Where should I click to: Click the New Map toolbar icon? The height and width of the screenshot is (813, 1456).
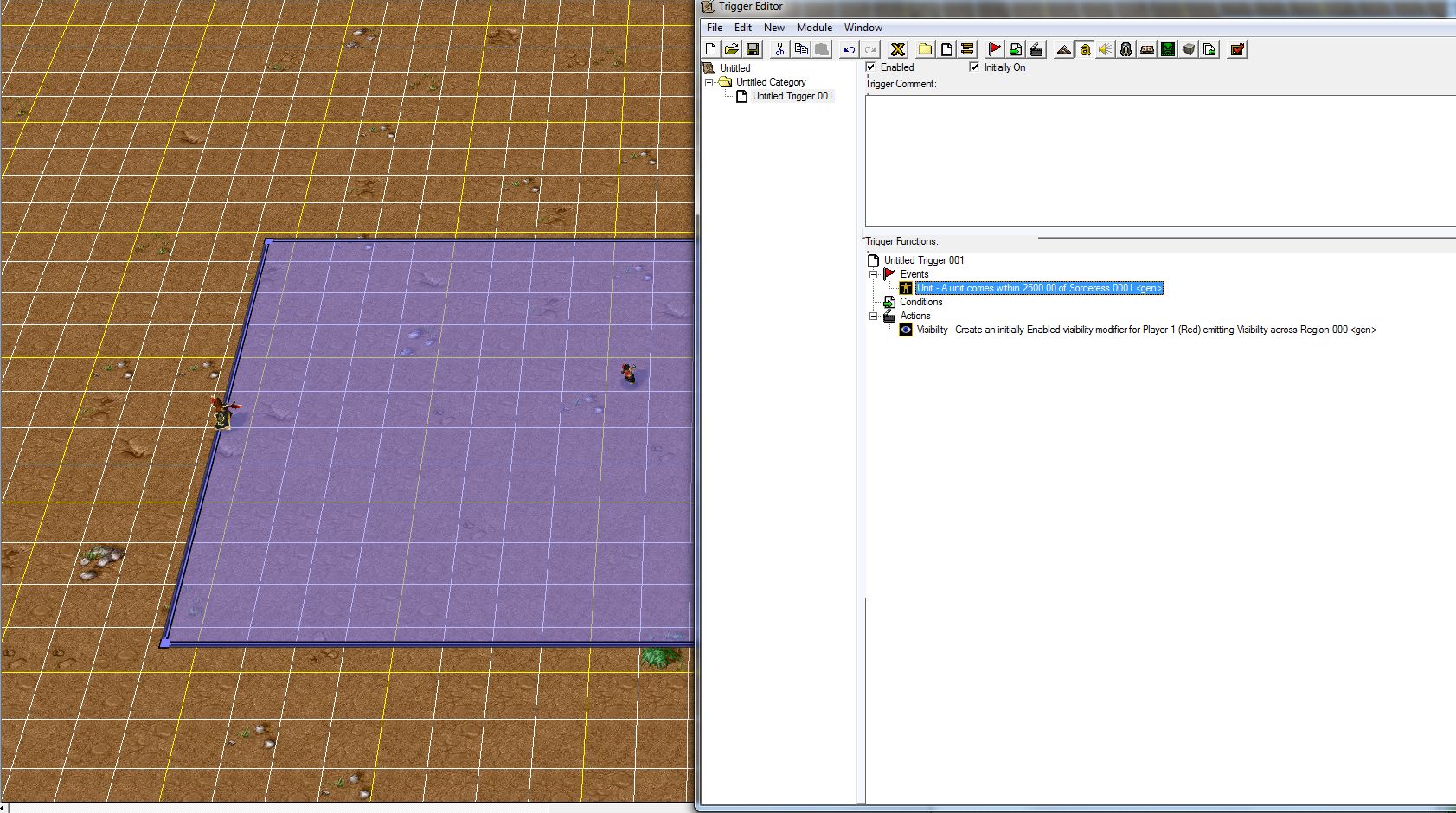tap(711, 49)
